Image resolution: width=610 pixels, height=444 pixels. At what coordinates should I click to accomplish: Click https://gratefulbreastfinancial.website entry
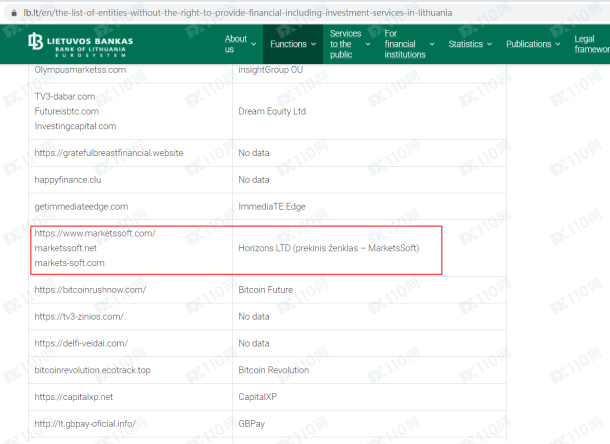(x=109, y=153)
